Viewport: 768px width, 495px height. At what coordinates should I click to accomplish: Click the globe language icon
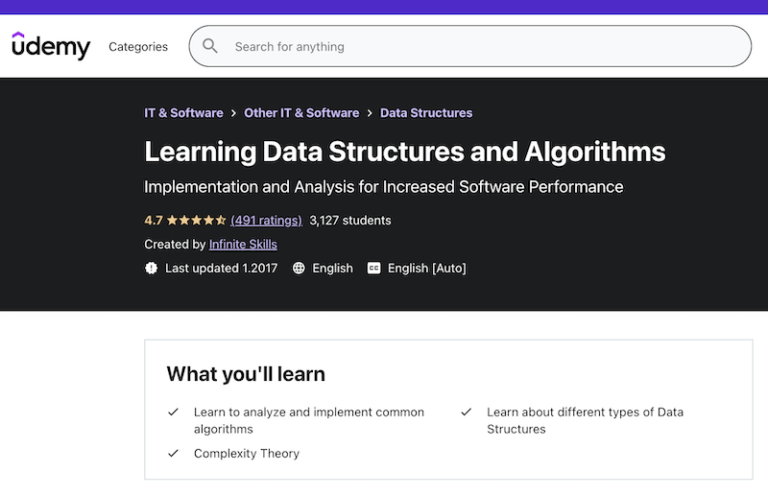click(299, 268)
